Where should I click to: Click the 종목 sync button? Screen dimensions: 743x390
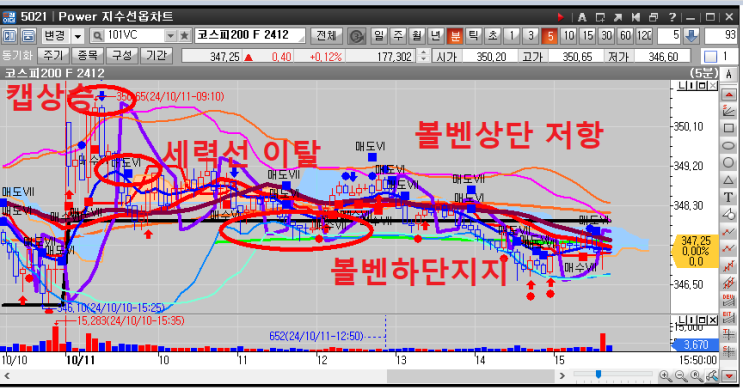[x=88, y=56]
